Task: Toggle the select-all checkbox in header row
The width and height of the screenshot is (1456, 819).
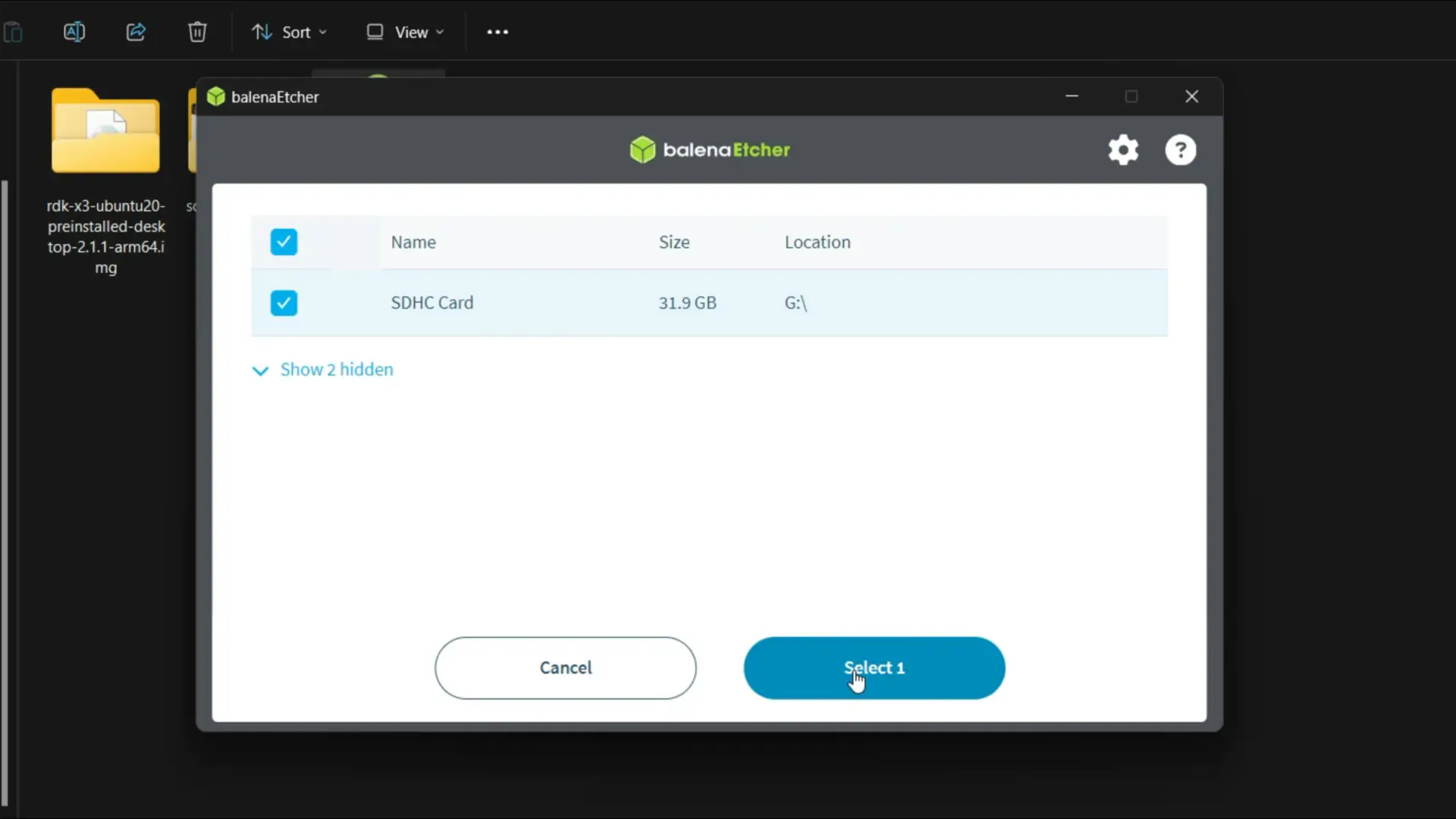Action: 284,242
